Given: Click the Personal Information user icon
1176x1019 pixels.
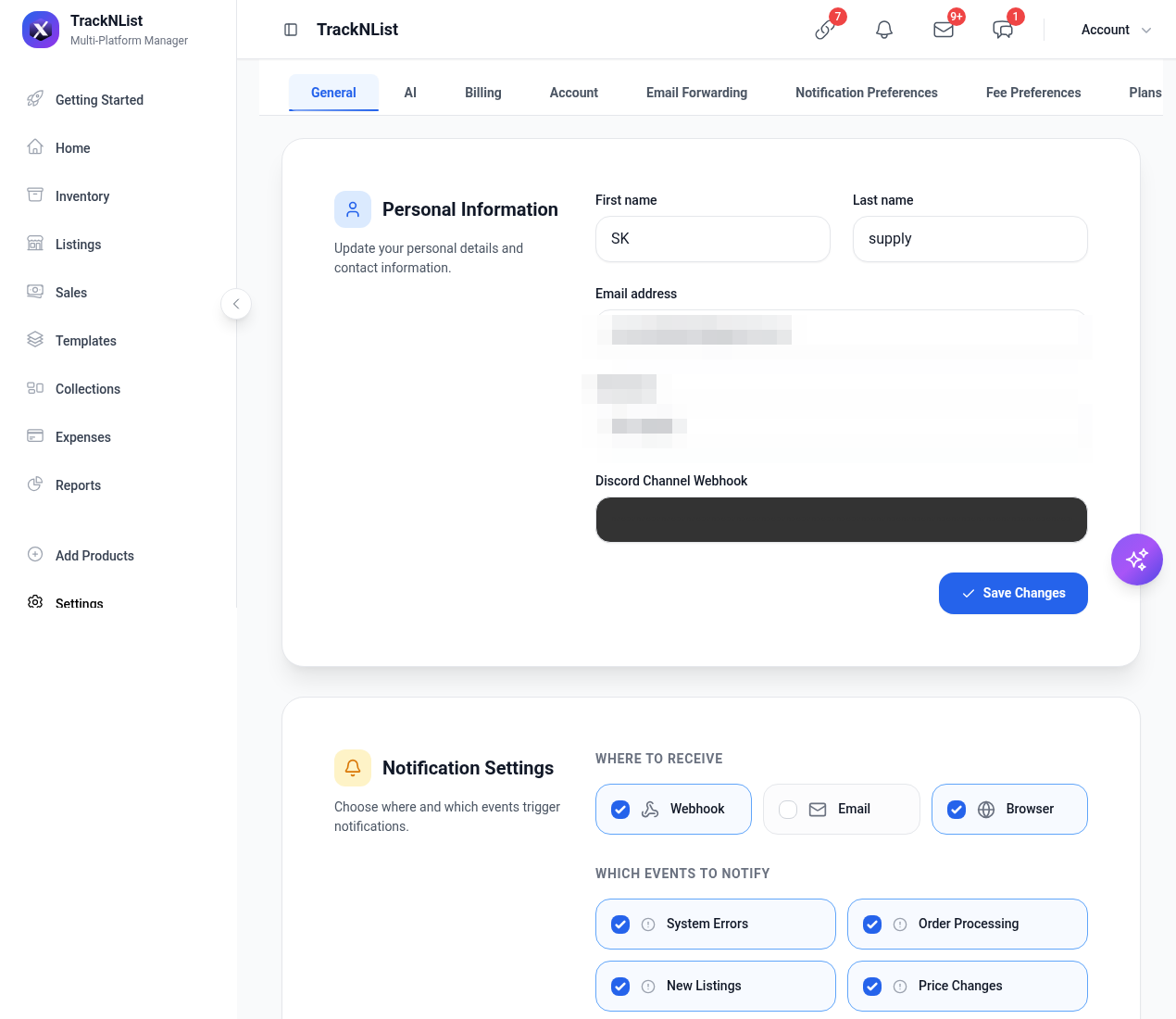Looking at the screenshot, I should pyautogui.click(x=353, y=209).
